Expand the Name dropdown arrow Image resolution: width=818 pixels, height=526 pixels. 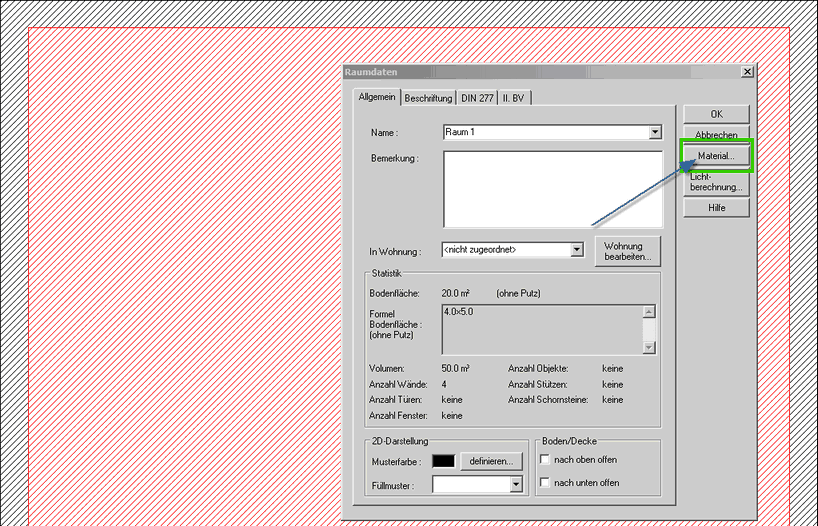pyautogui.click(x=655, y=132)
